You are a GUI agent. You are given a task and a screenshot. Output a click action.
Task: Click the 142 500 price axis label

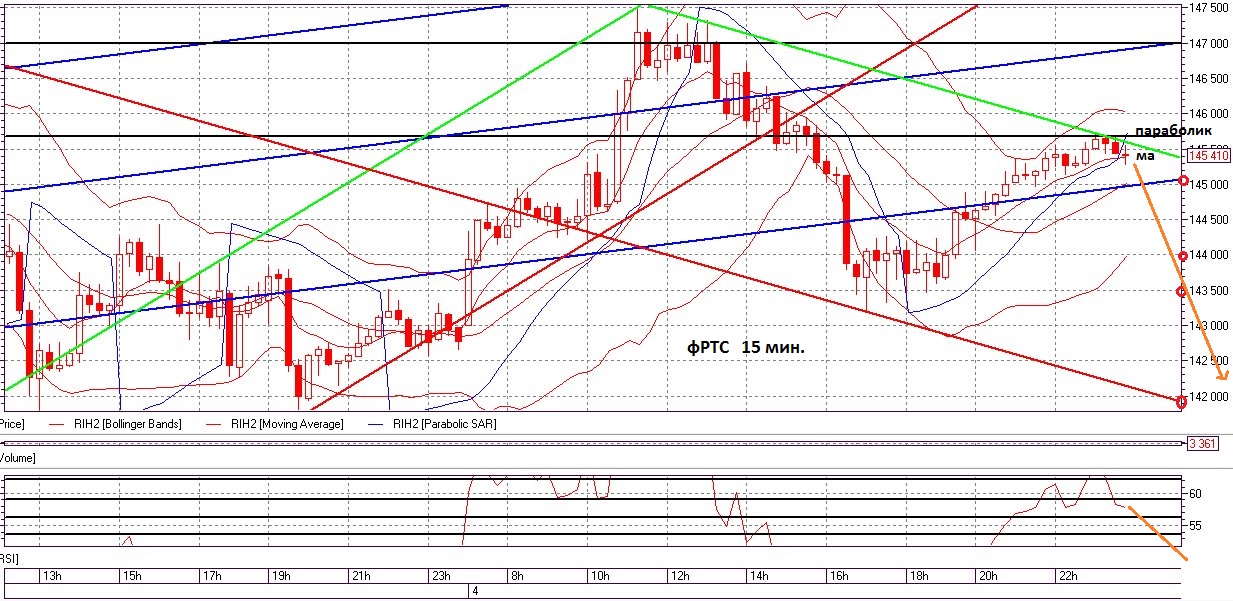[1209, 360]
